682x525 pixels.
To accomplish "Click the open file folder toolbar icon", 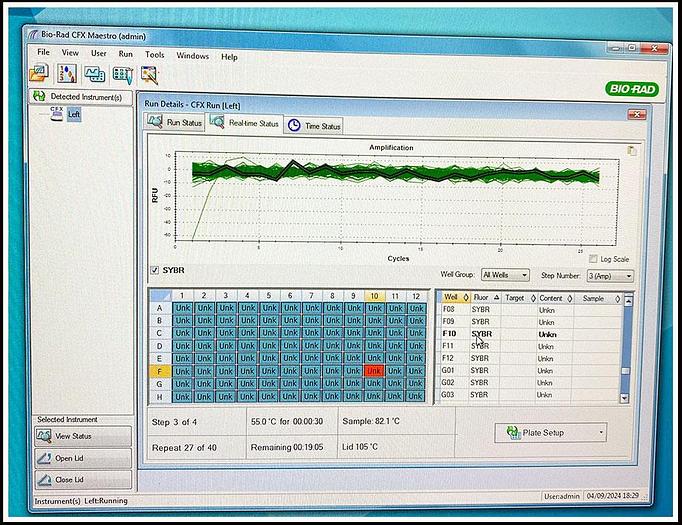I will click(x=40, y=74).
